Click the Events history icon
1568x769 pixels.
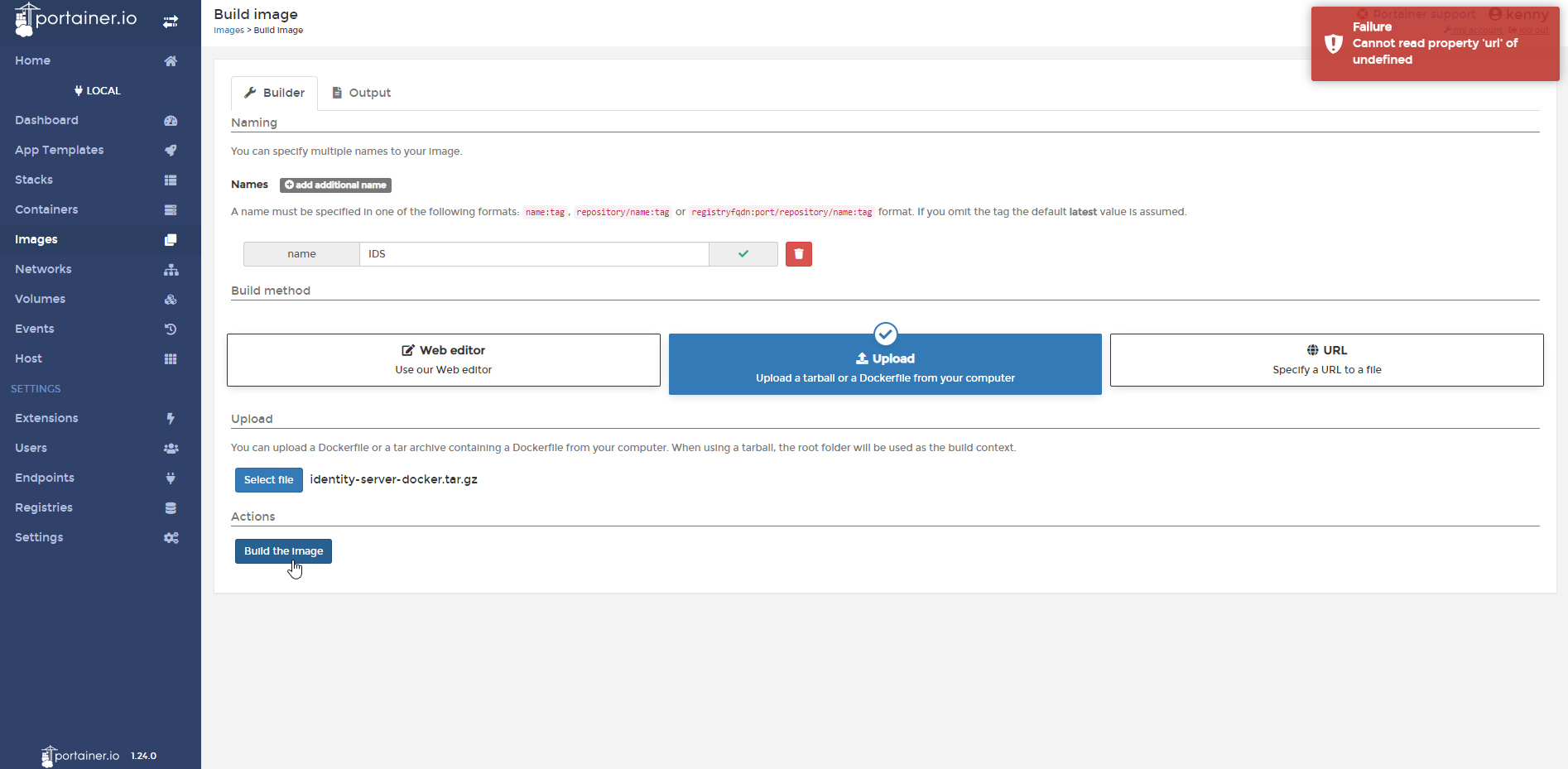tap(171, 329)
